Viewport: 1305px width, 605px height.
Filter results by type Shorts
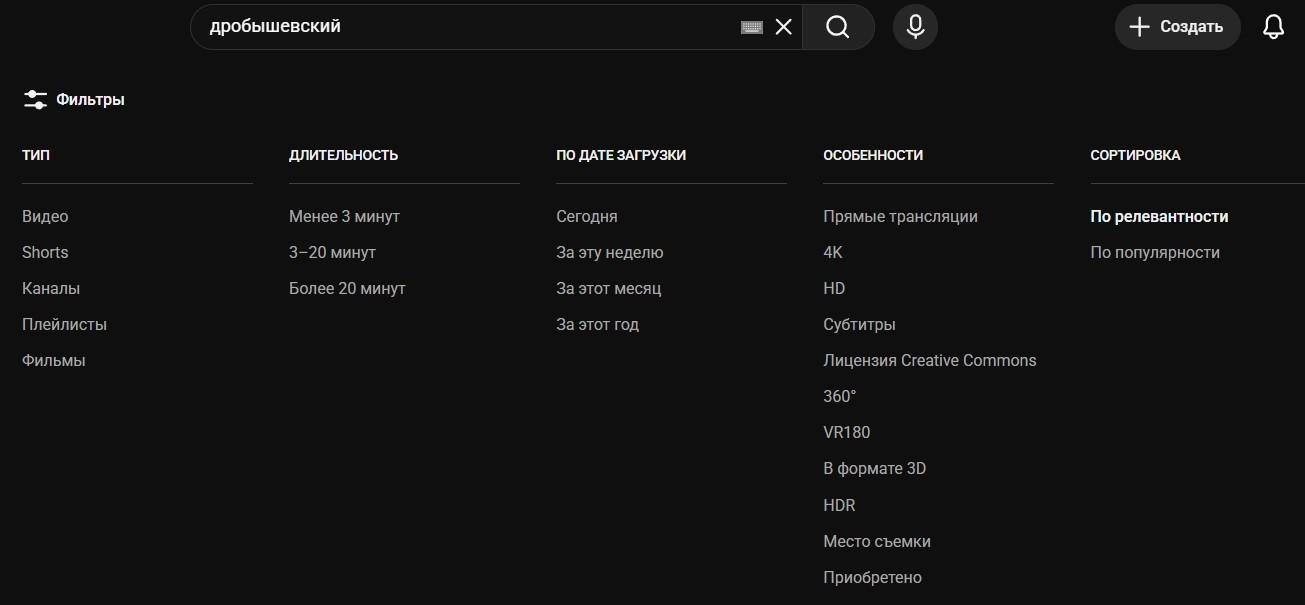[x=45, y=252]
